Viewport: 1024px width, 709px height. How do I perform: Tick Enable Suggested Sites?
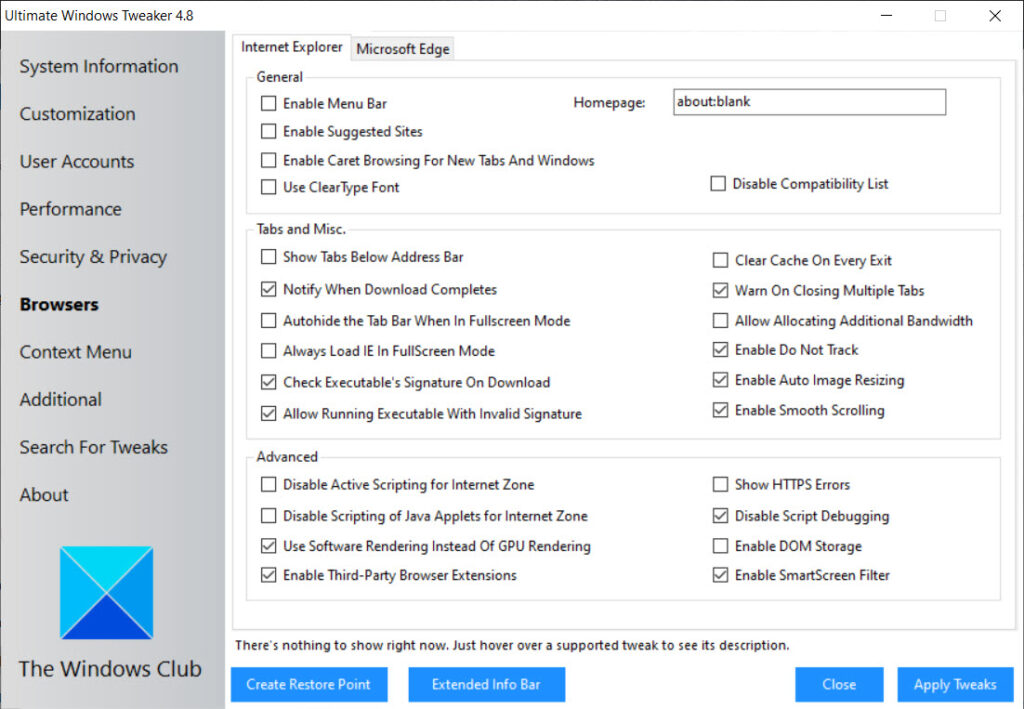pyautogui.click(x=268, y=131)
